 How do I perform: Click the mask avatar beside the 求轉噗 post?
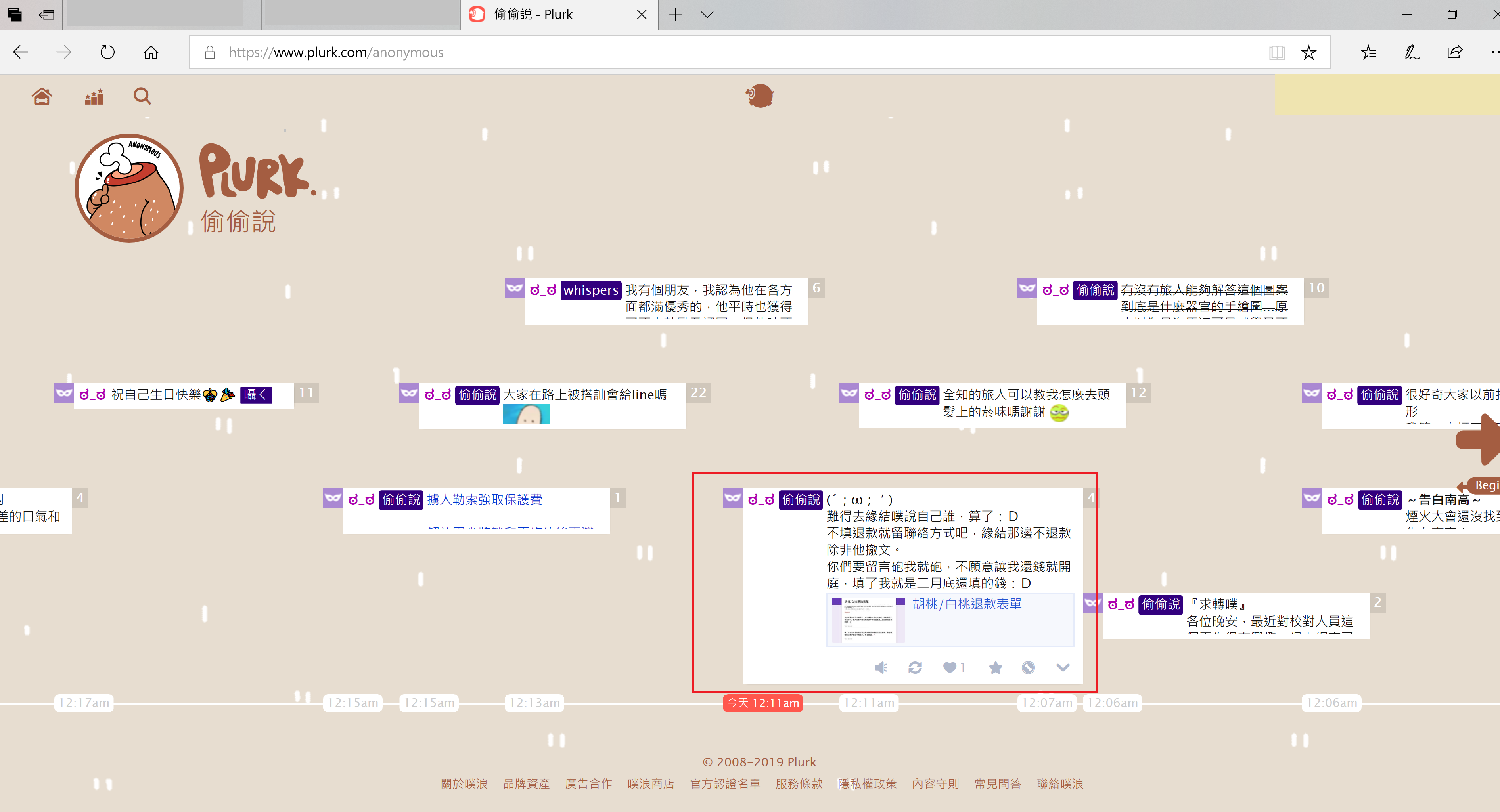click(x=1092, y=602)
